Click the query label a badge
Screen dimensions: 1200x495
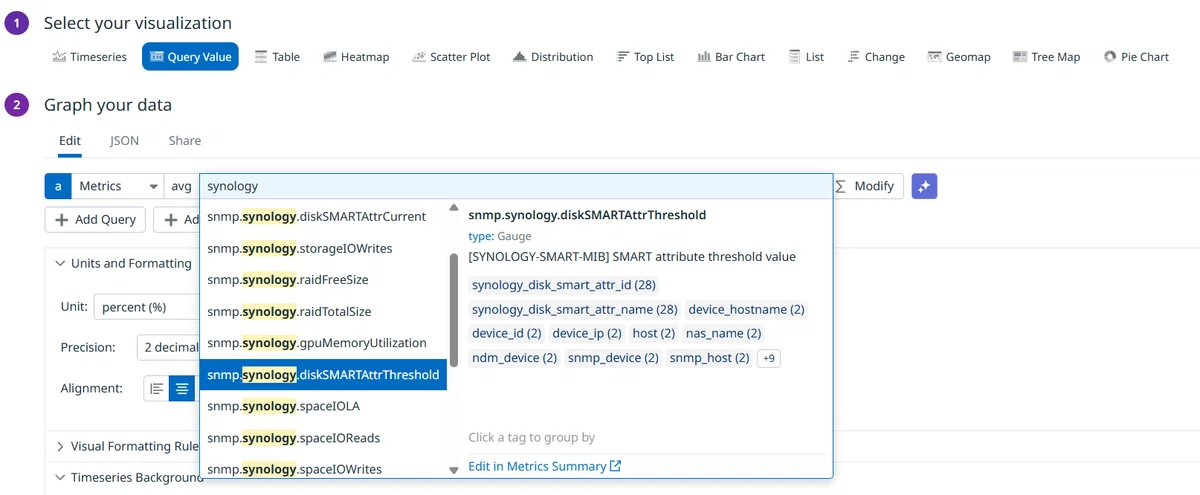(58, 186)
